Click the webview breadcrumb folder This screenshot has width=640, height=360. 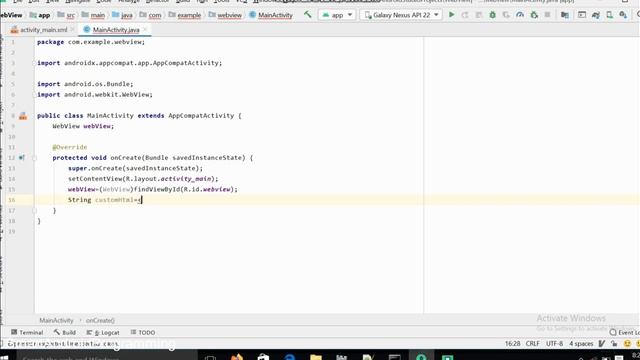(225, 15)
